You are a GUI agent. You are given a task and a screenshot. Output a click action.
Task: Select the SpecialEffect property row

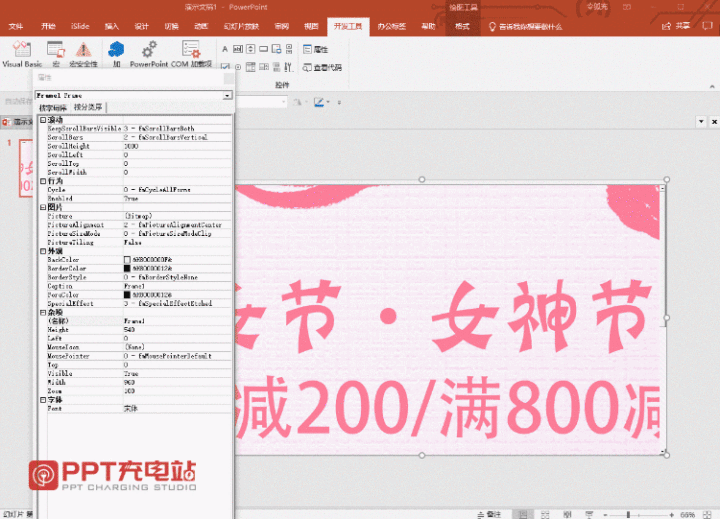pos(140,304)
